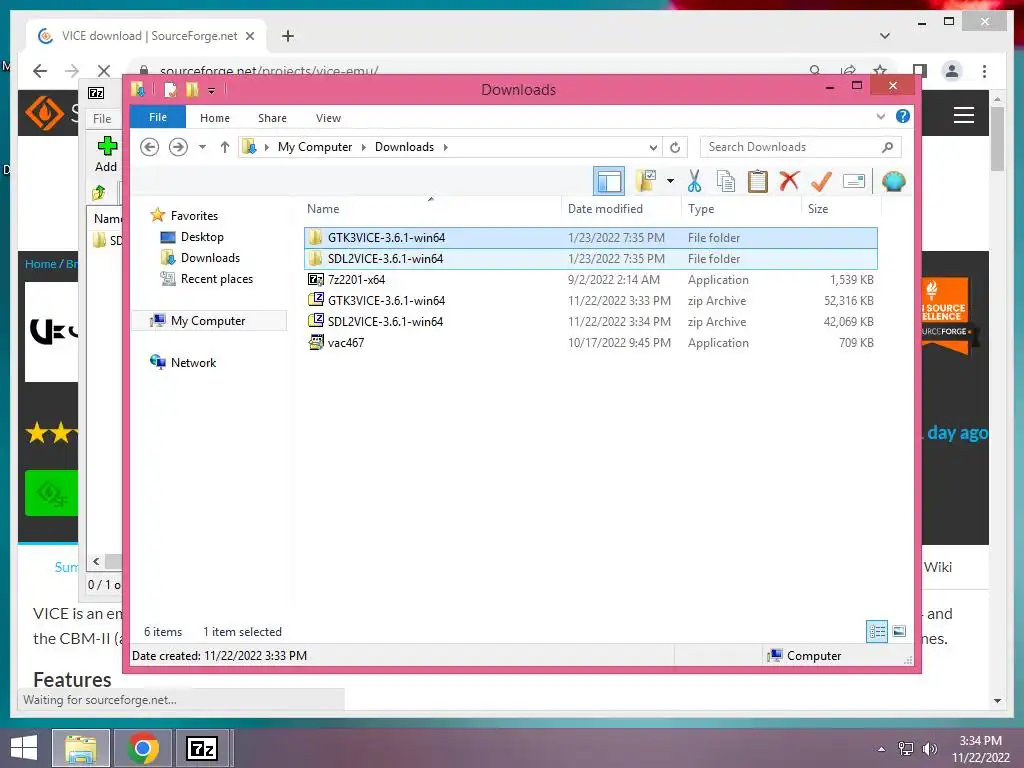
Task: Select the vac467 application file
Action: pyautogui.click(x=591, y=342)
